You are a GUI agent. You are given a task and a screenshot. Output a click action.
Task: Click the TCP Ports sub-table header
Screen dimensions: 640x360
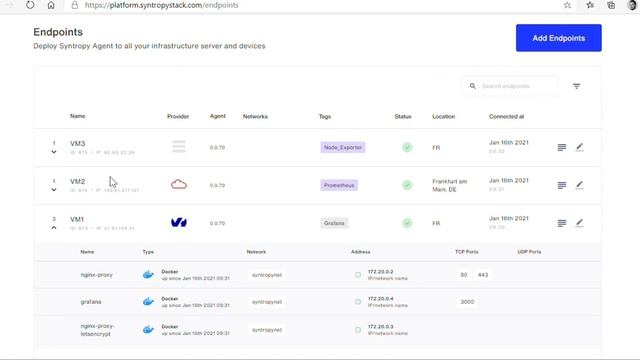(x=467, y=252)
